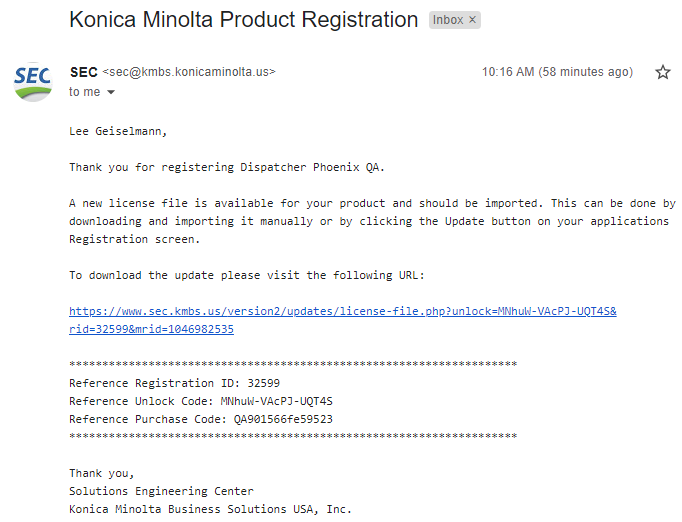Click the Reference Purchase Code QA901566fe59523 line
The width and height of the screenshot is (682, 522).
point(201,419)
